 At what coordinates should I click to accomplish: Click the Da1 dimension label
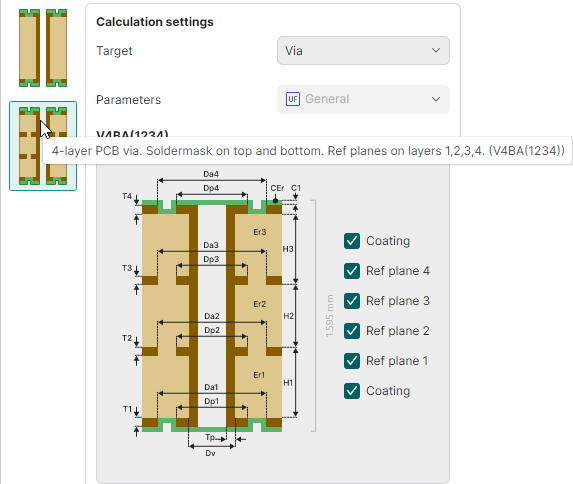point(211,387)
